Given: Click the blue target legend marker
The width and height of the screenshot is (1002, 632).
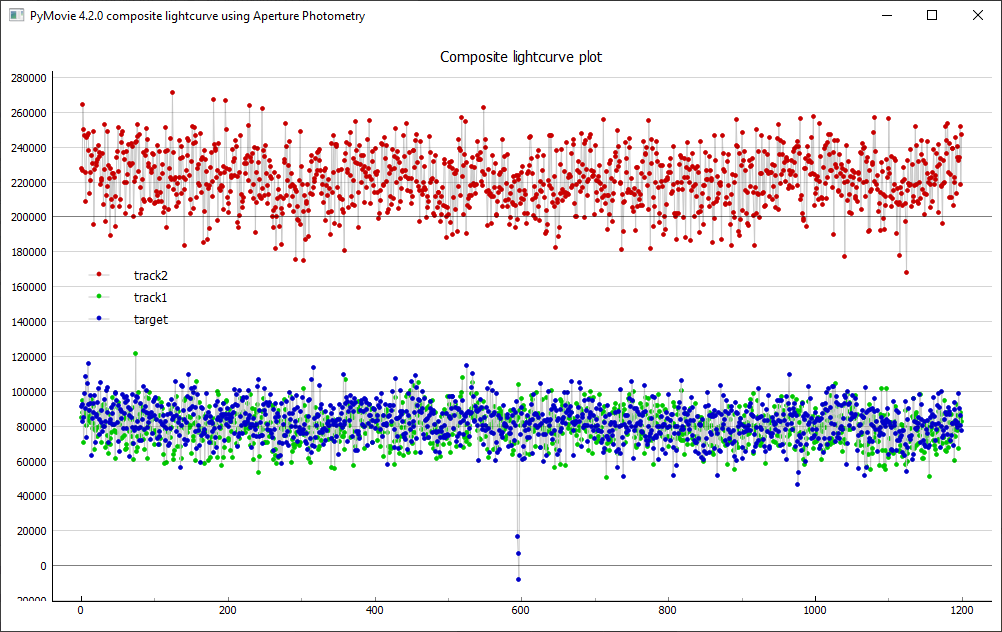Looking at the screenshot, I should point(99,318).
